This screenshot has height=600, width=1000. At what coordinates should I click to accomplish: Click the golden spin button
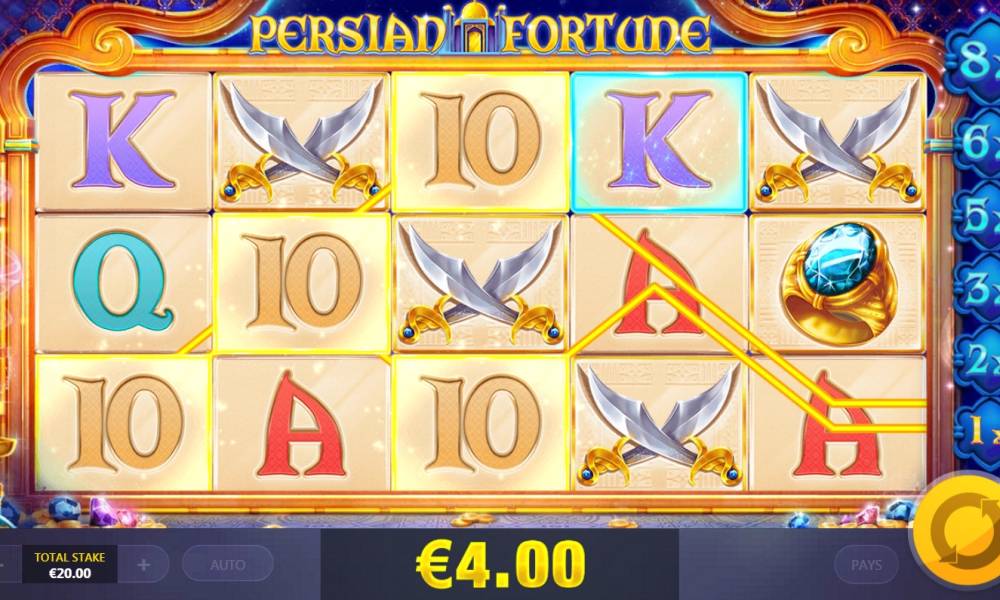962,530
